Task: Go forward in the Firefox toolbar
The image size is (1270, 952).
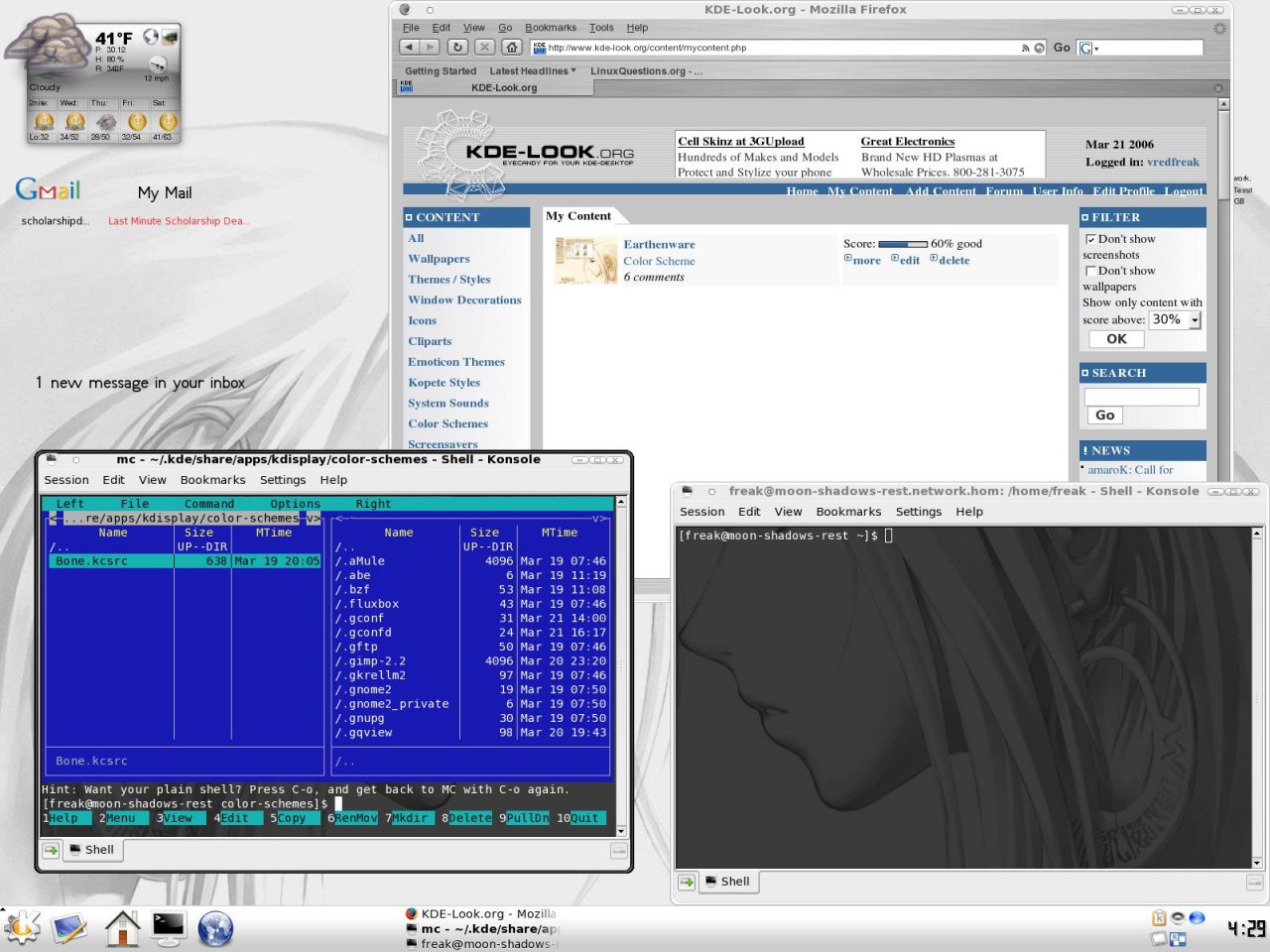Action: click(430, 47)
